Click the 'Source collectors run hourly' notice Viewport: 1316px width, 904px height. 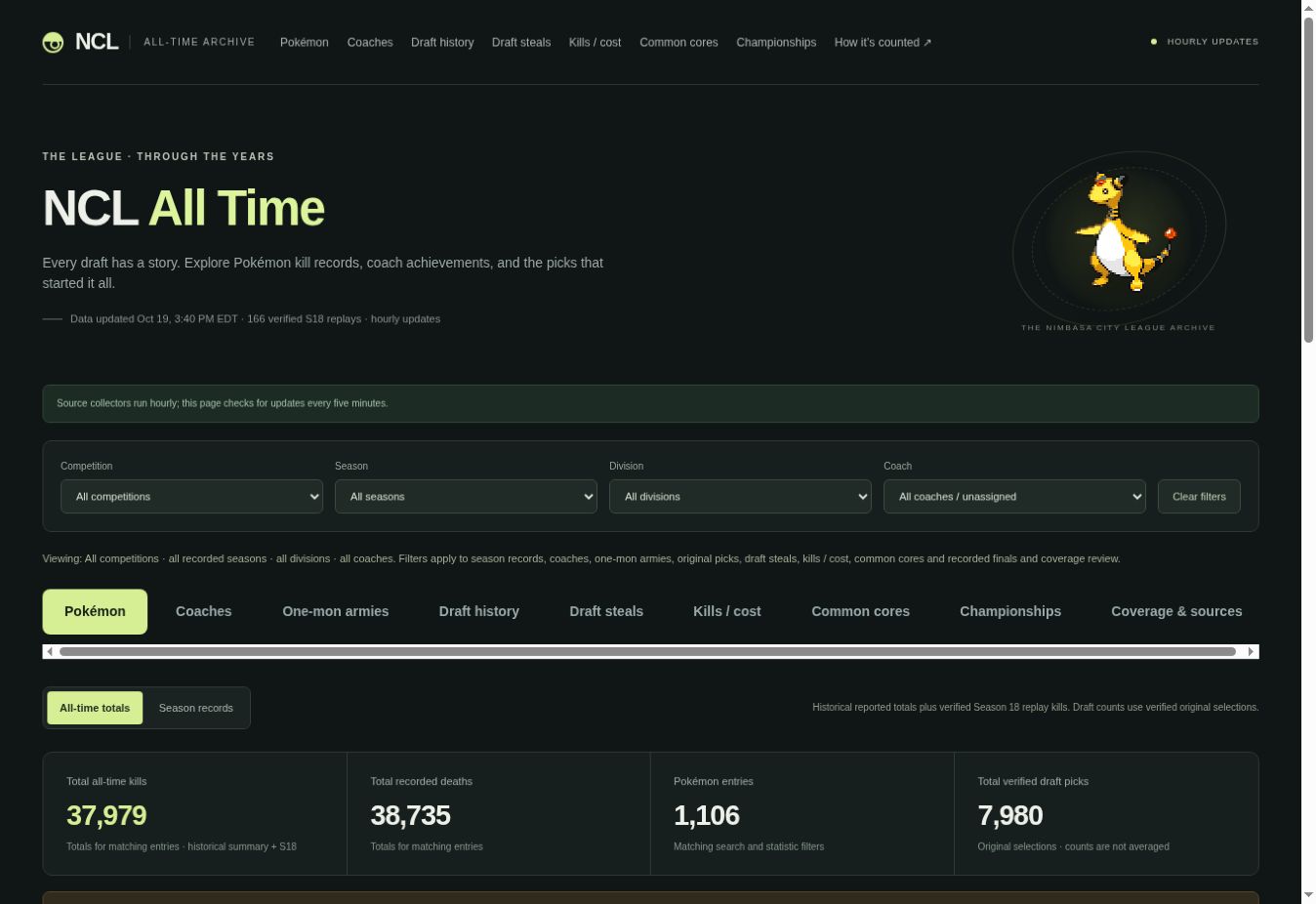650,403
